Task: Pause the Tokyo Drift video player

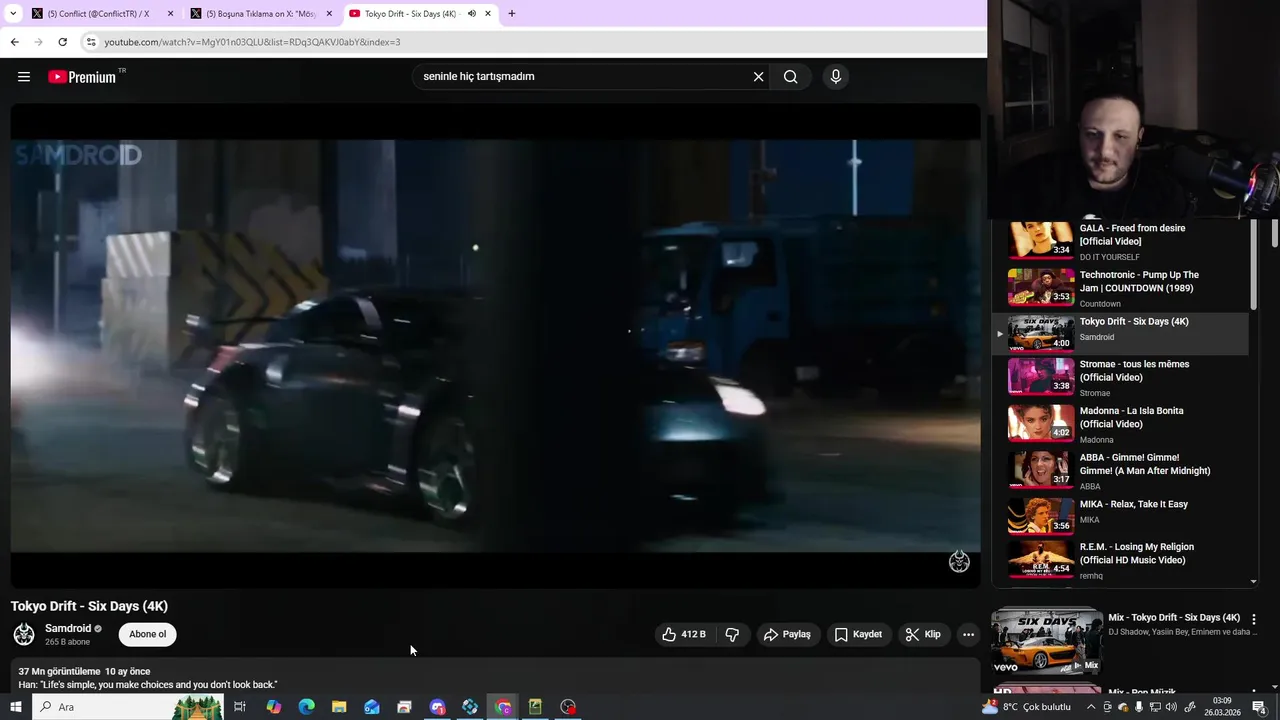Action: tap(495, 345)
